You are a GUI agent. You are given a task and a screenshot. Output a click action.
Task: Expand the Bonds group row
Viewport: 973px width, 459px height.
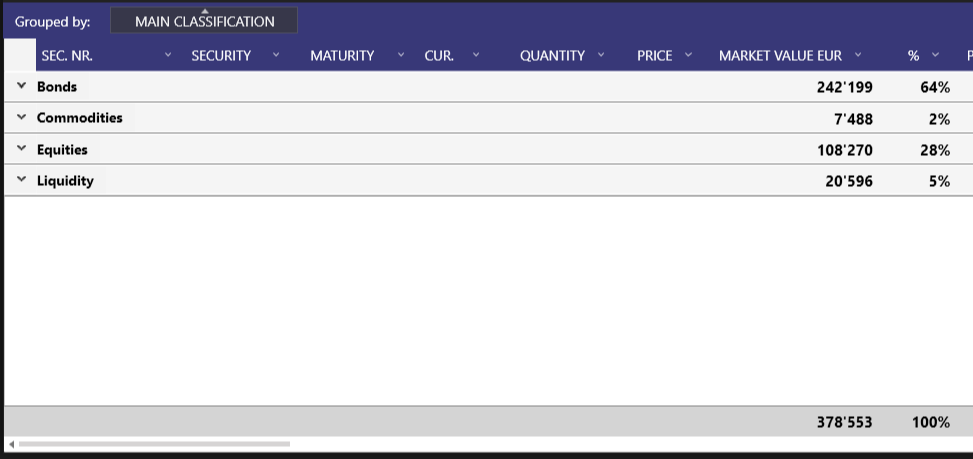tap(22, 86)
